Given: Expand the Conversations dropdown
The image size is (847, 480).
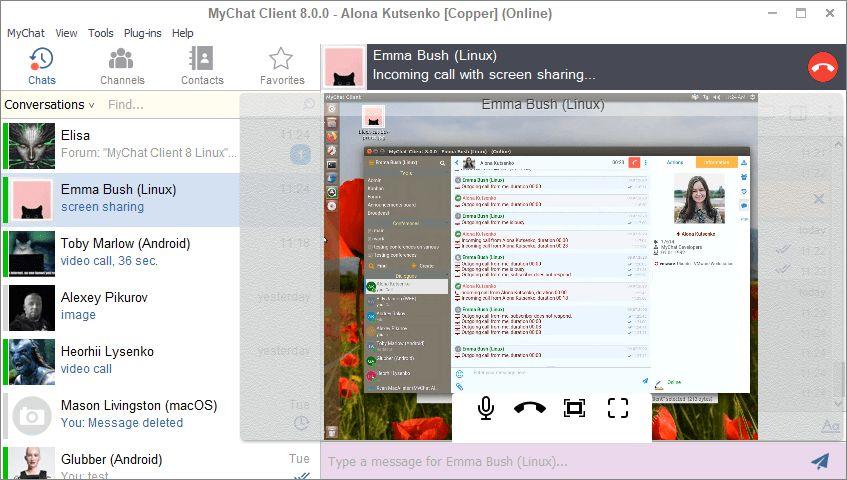Looking at the screenshot, I should tap(49, 105).
